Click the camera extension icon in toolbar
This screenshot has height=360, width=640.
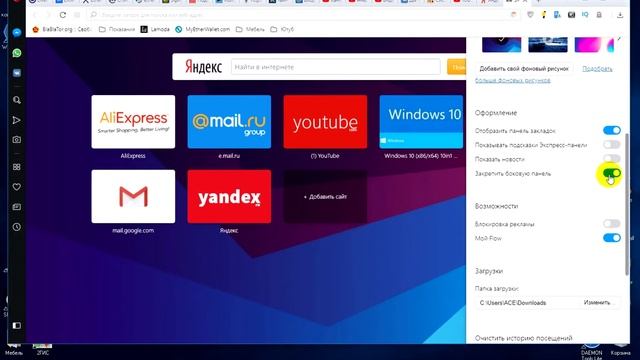(x=571, y=15)
